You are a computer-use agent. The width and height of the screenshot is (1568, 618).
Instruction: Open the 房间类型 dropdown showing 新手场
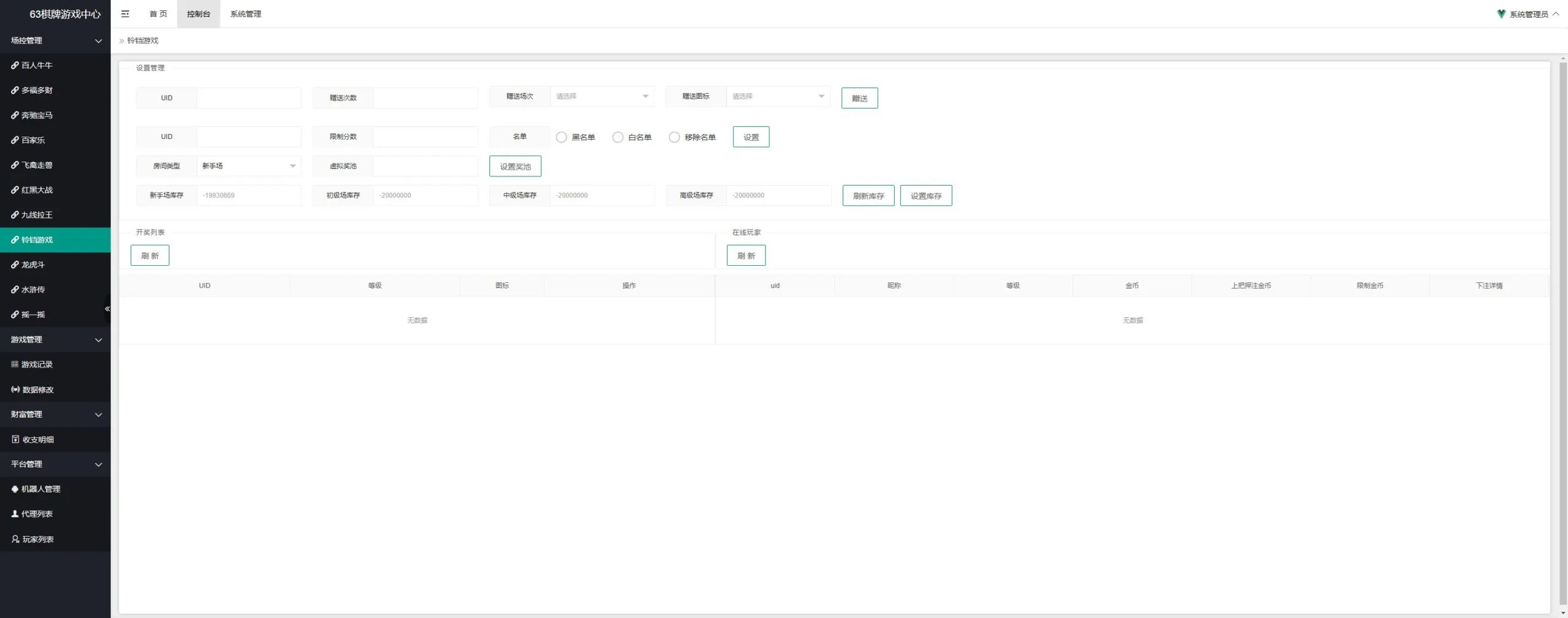tap(249, 166)
